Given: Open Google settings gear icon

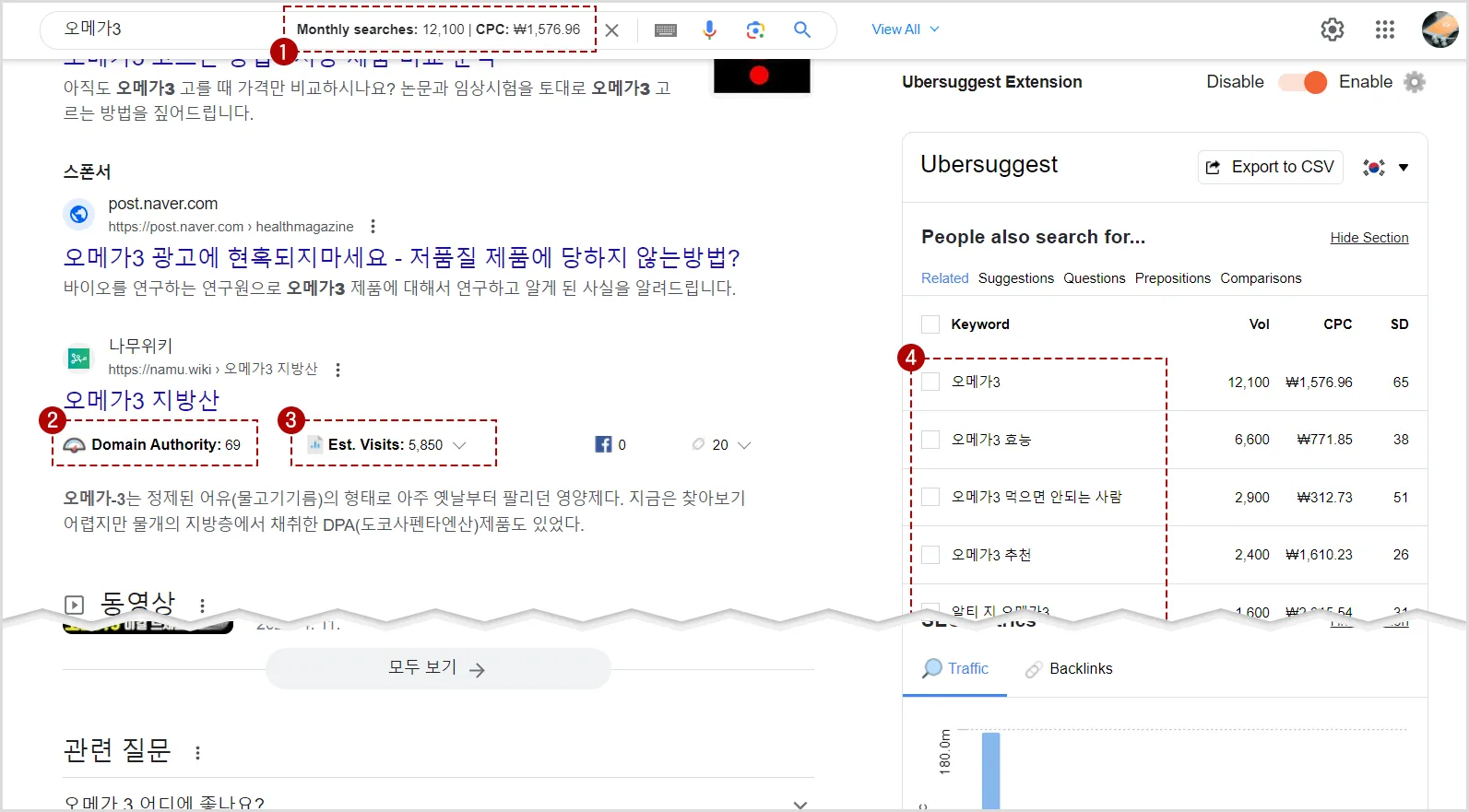Looking at the screenshot, I should 1333,29.
